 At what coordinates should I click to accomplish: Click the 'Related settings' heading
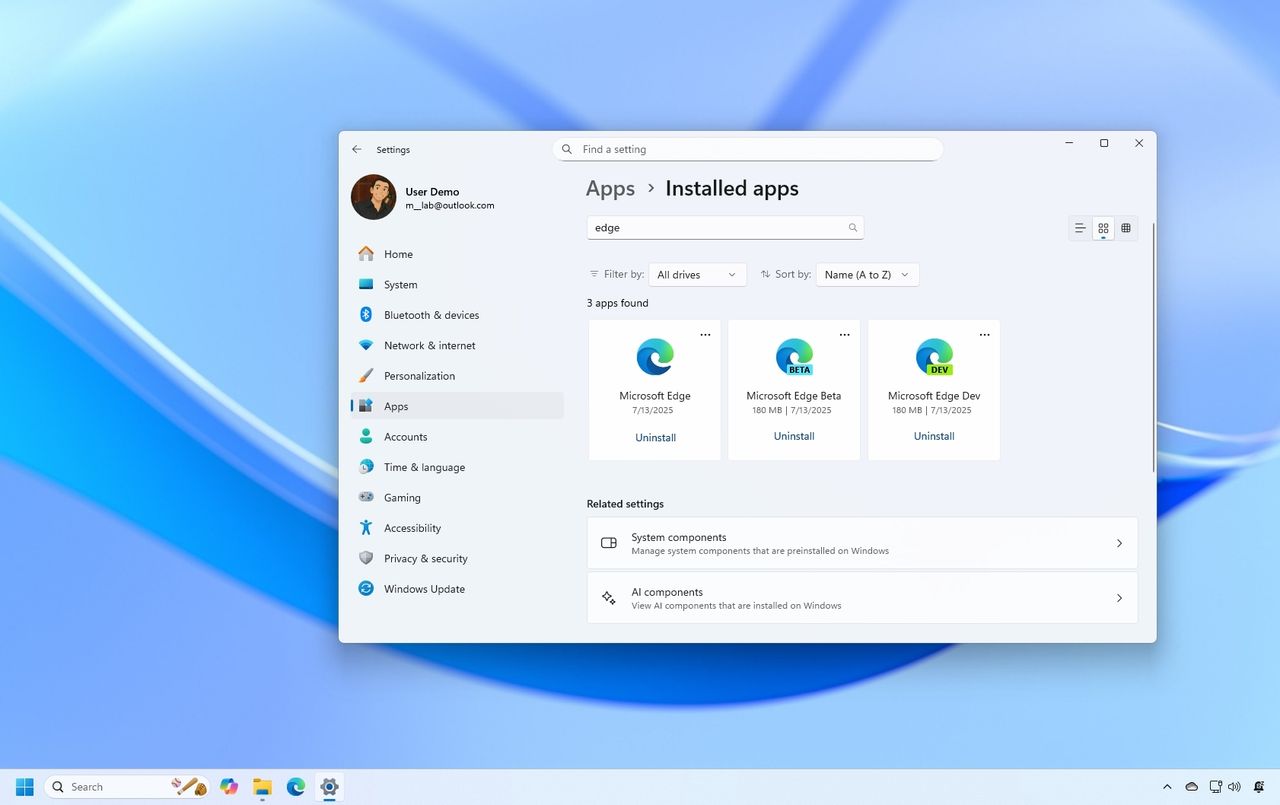coord(625,504)
